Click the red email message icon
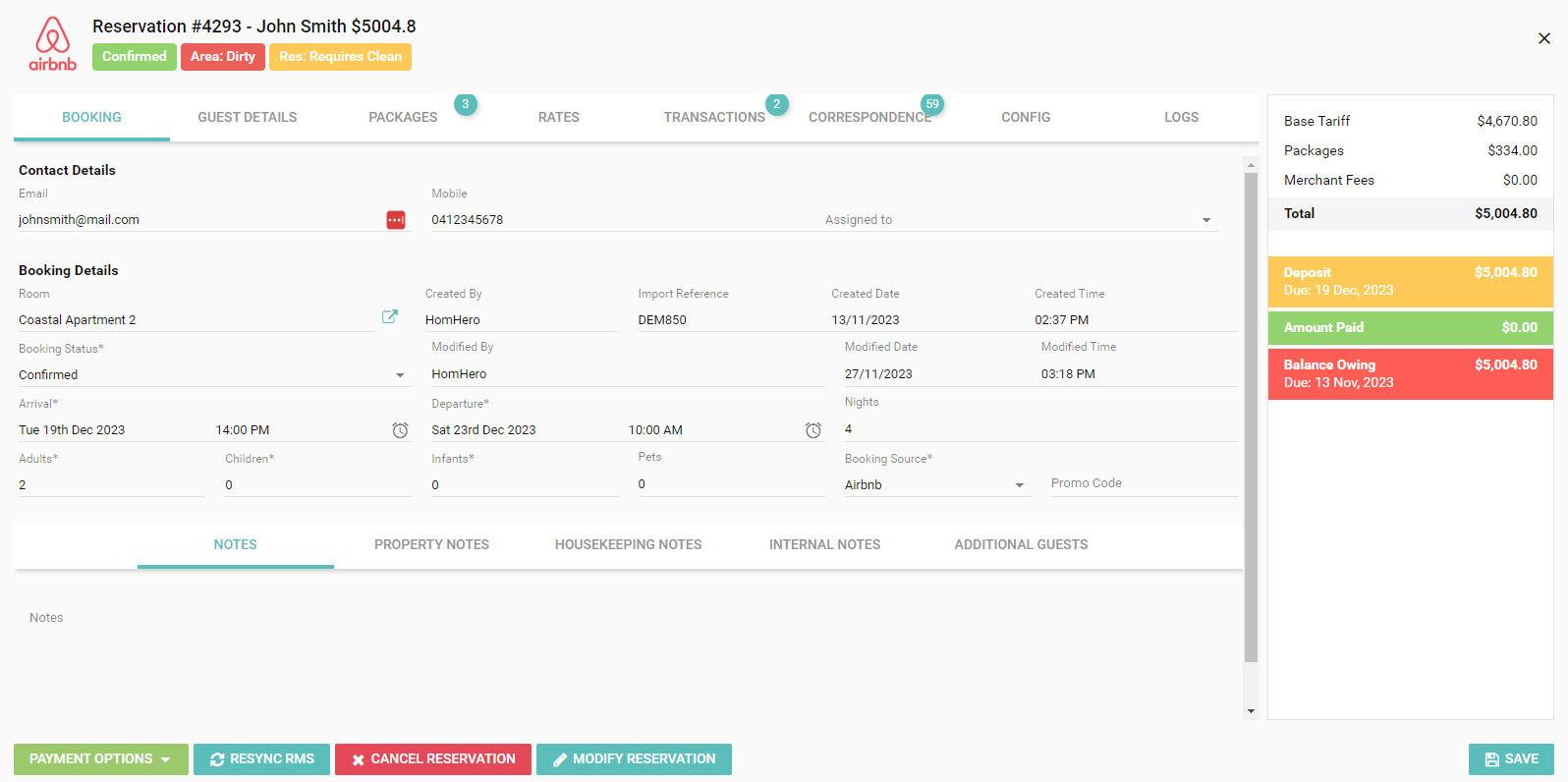The height and width of the screenshot is (782, 1568). 395,220
